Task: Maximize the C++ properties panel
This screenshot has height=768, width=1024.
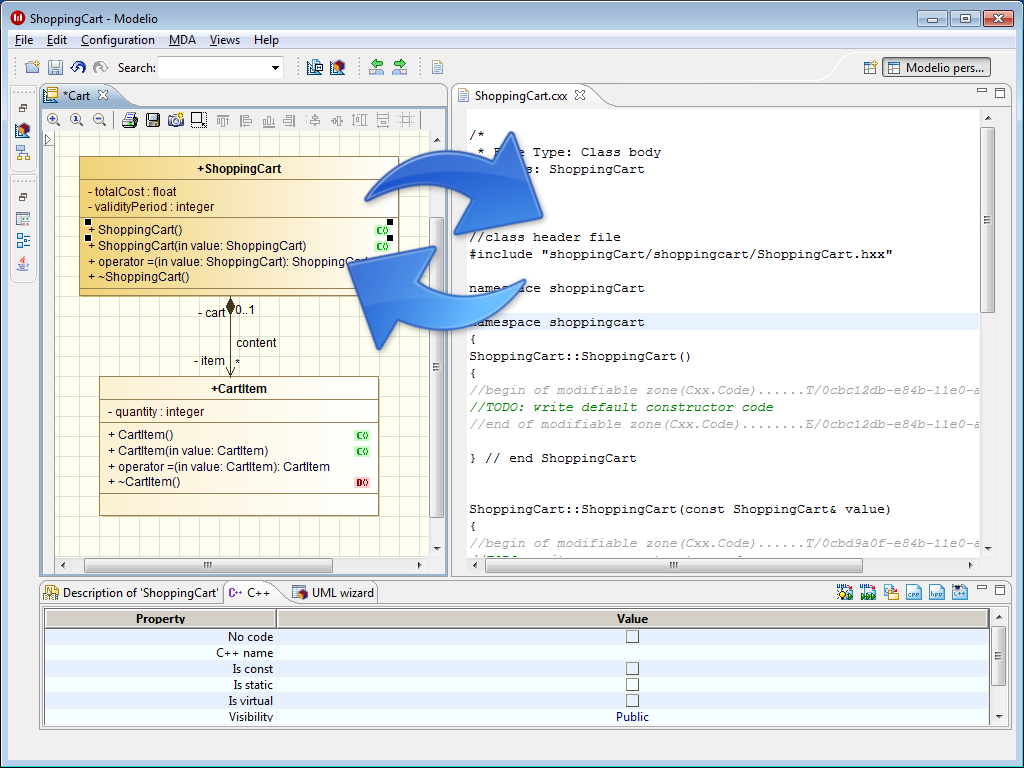Action: 1000,589
